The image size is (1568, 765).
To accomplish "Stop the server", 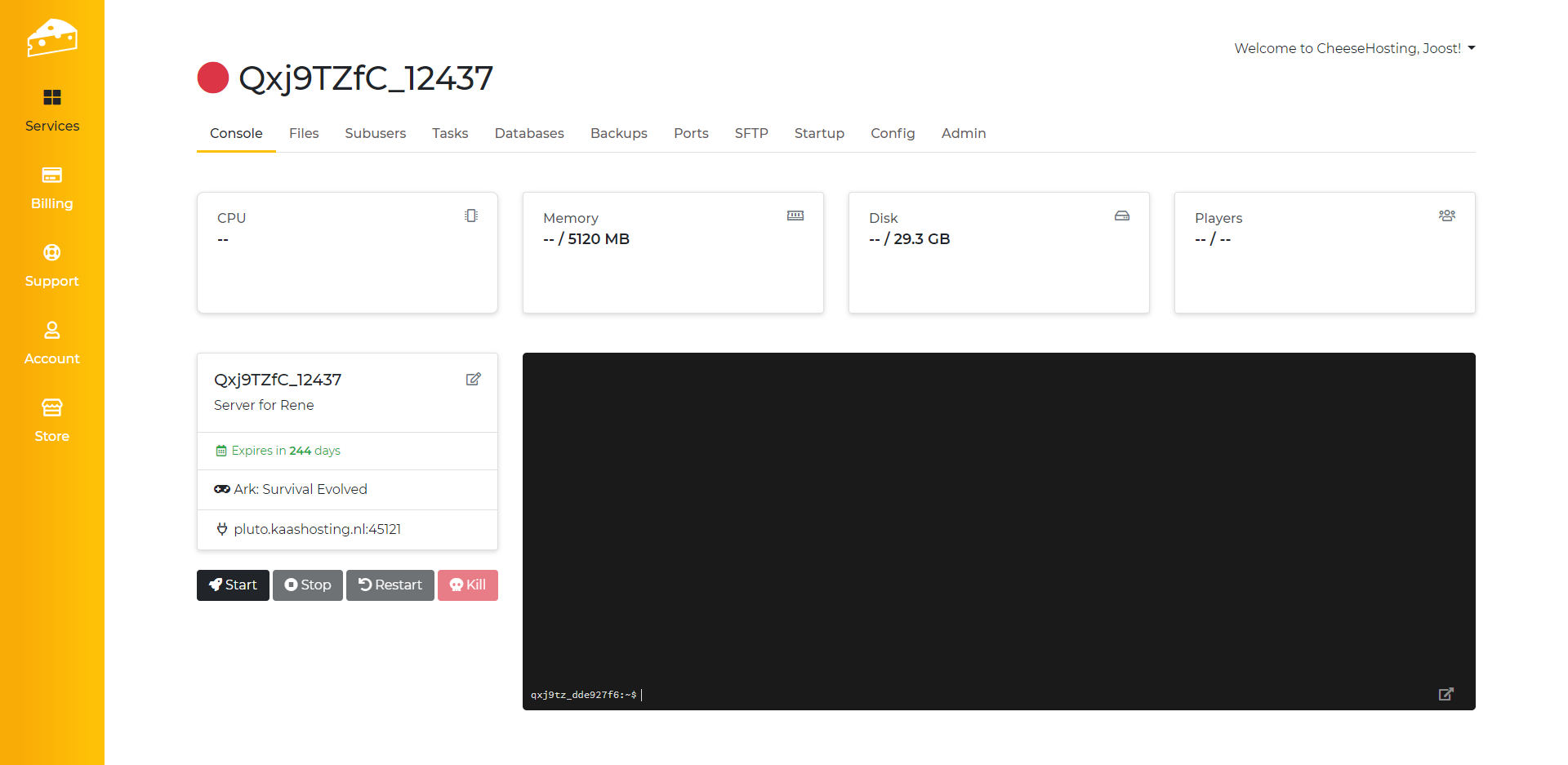I will point(308,585).
